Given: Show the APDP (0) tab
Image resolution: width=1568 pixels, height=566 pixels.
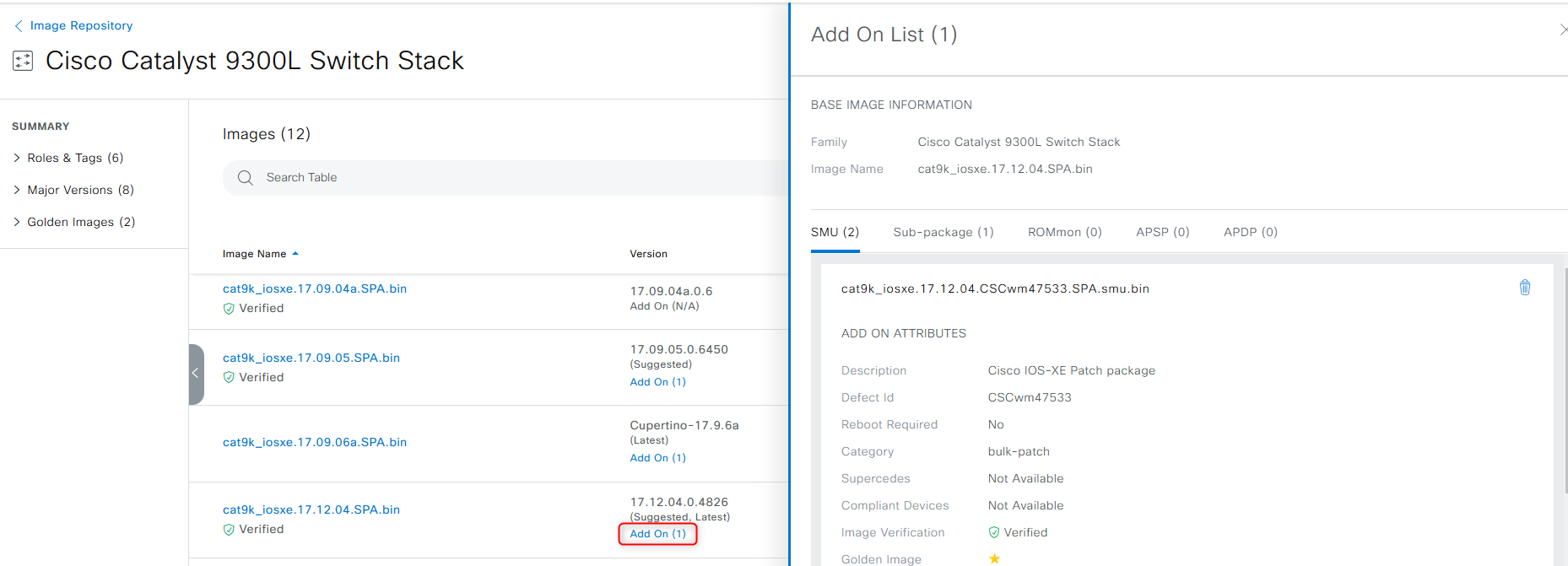Looking at the screenshot, I should tap(1251, 232).
